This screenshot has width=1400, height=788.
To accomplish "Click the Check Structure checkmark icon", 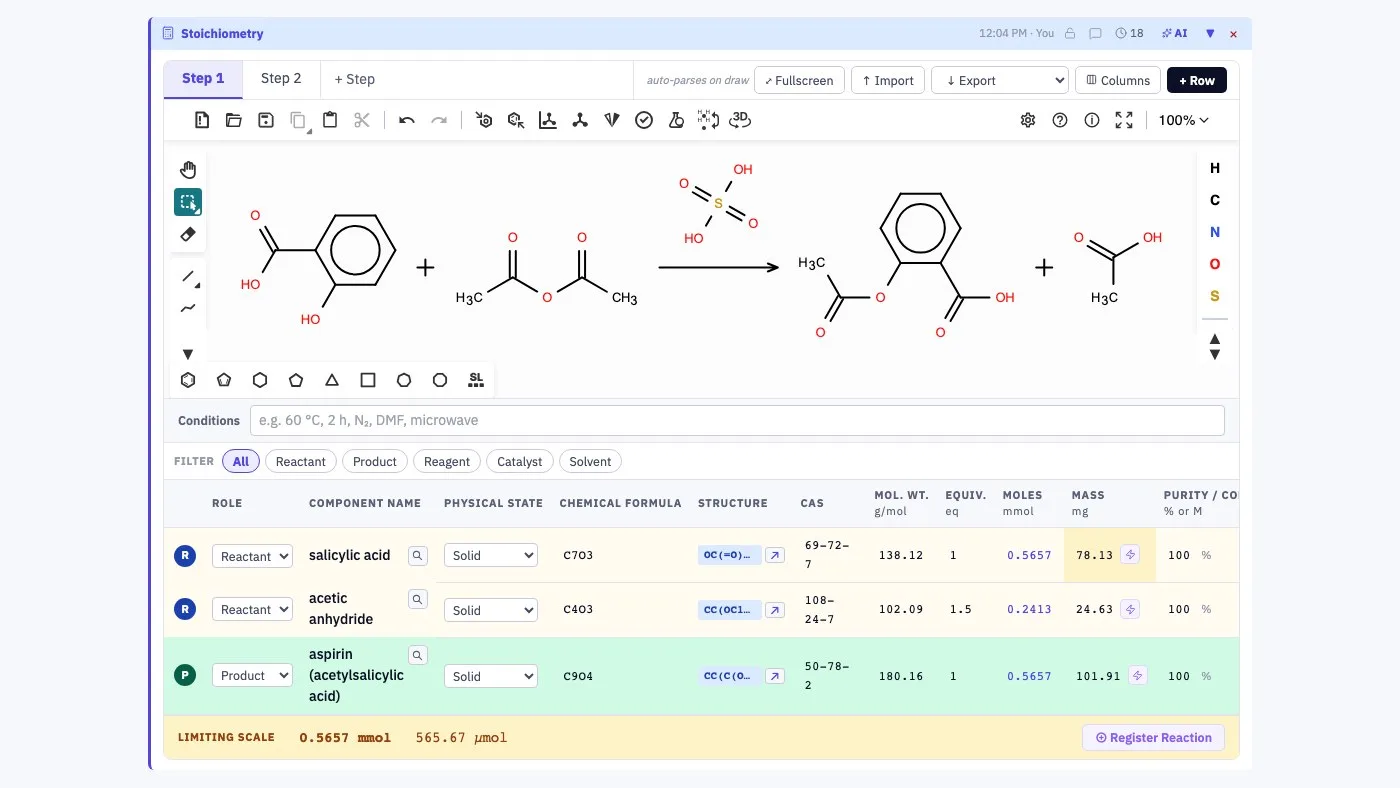I will coord(644,120).
